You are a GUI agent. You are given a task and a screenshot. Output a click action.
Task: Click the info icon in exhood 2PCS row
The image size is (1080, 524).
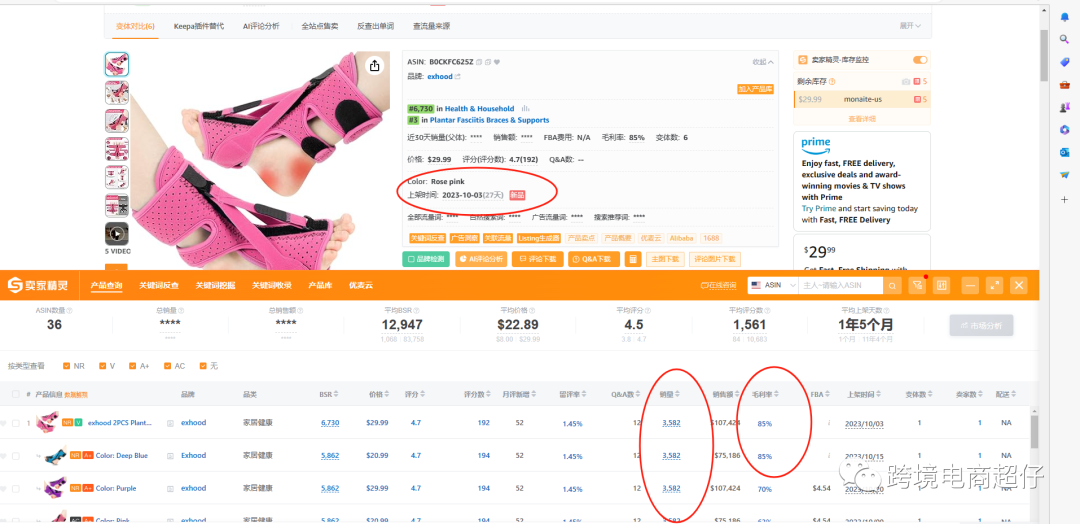829,423
